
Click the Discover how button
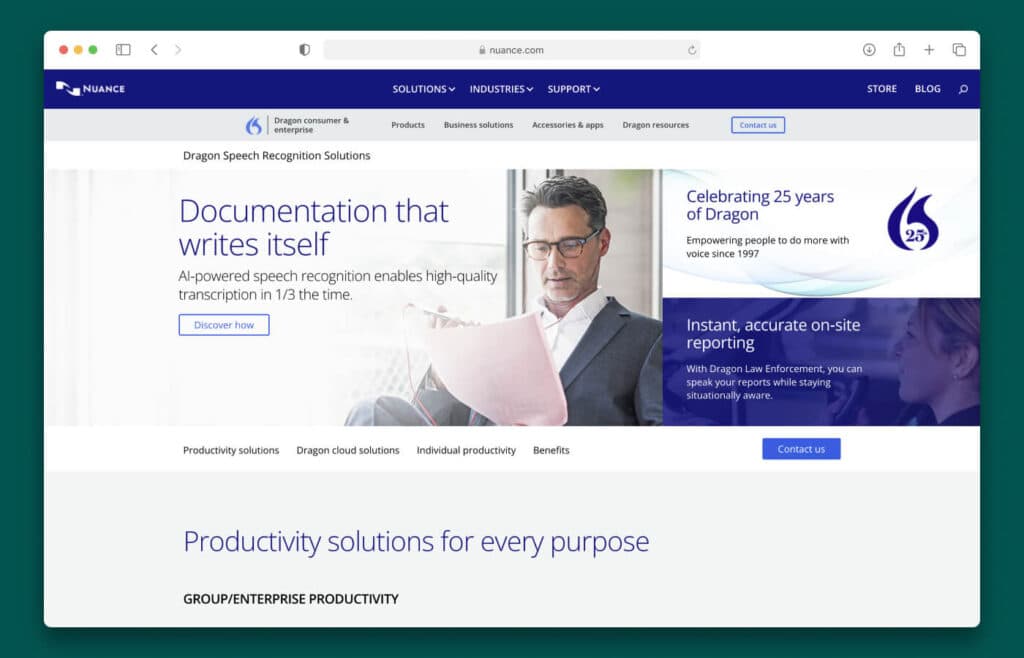pyautogui.click(x=224, y=325)
